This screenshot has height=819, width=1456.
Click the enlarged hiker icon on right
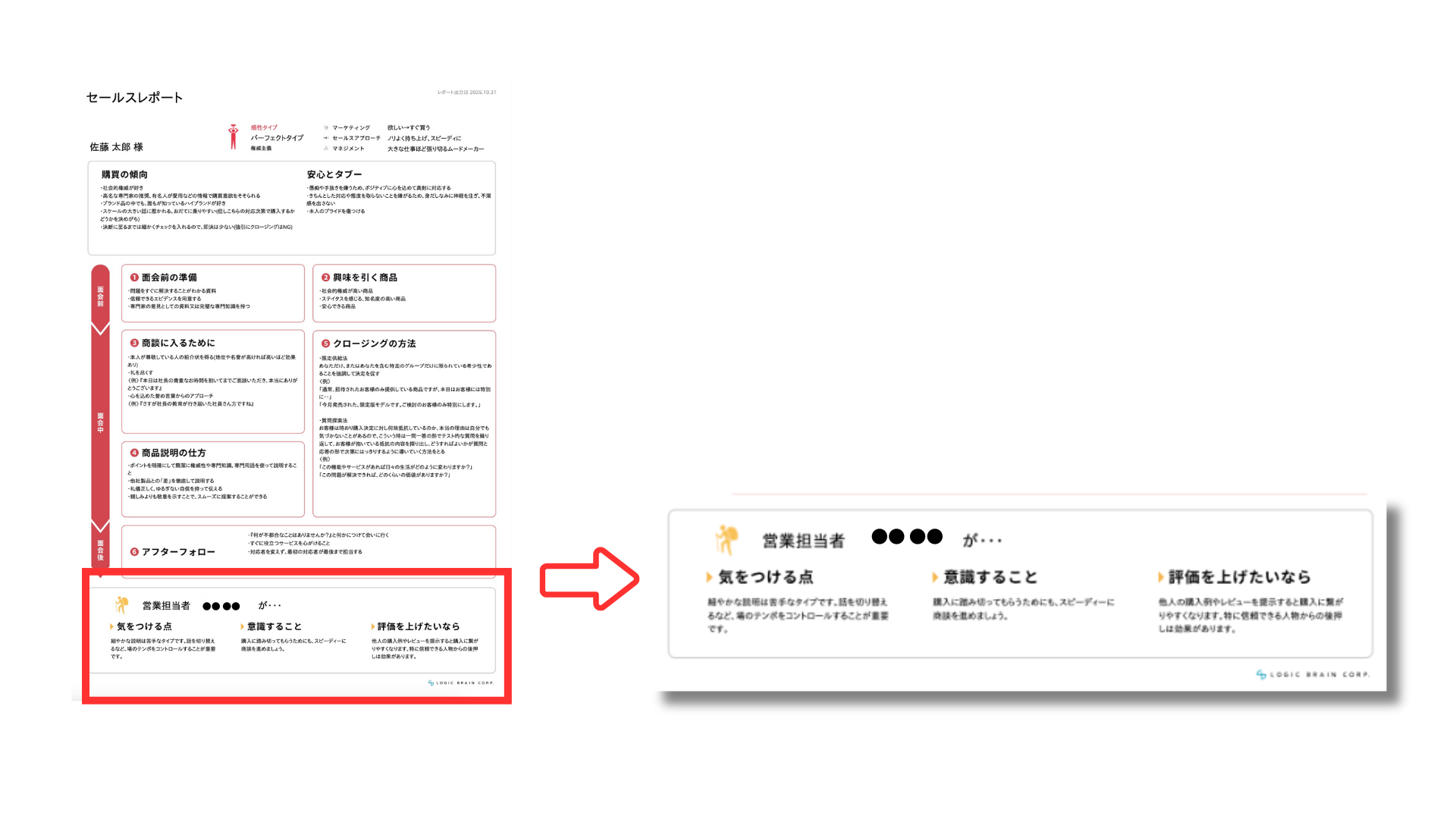click(x=726, y=540)
